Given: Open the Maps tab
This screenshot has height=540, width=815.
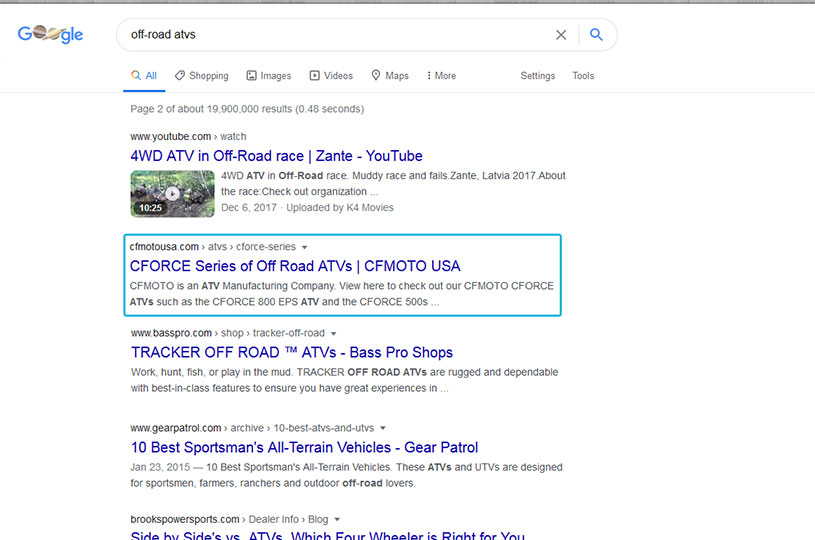Looking at the screenshot, I should (390, 76).
